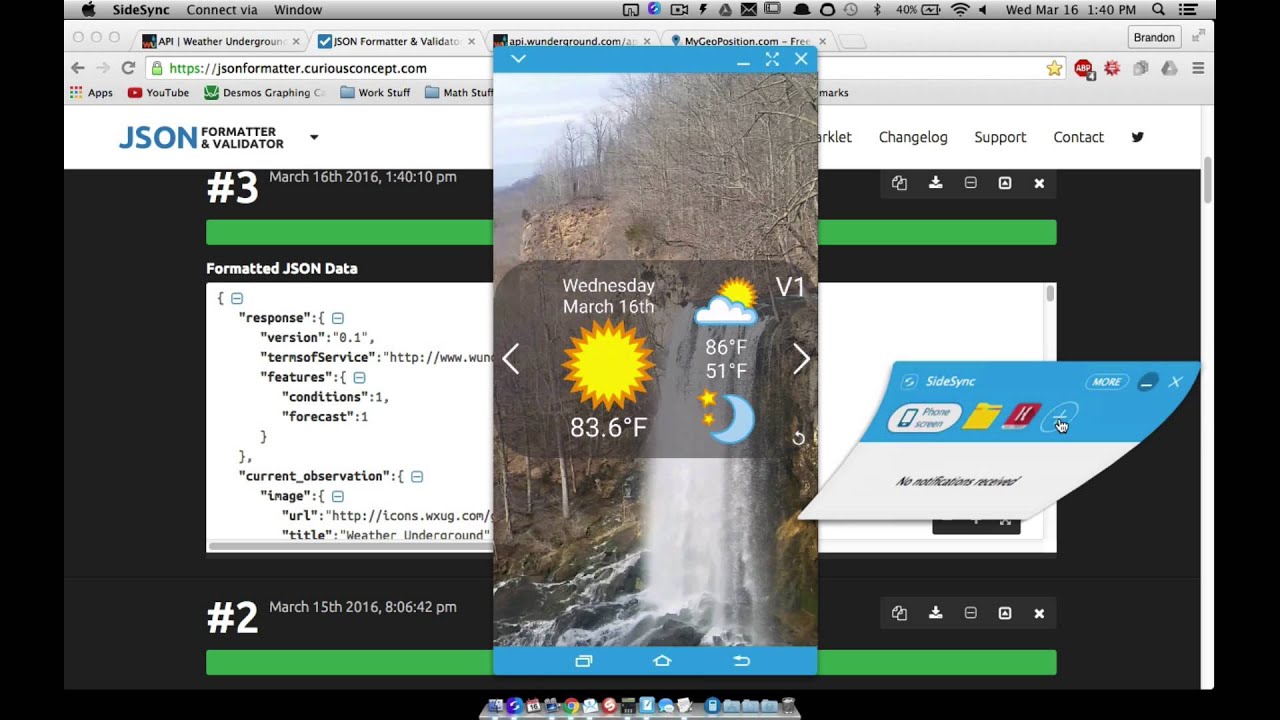
Task: Remove the #2 result with its X icon
Action: [x=1039, y=613]
